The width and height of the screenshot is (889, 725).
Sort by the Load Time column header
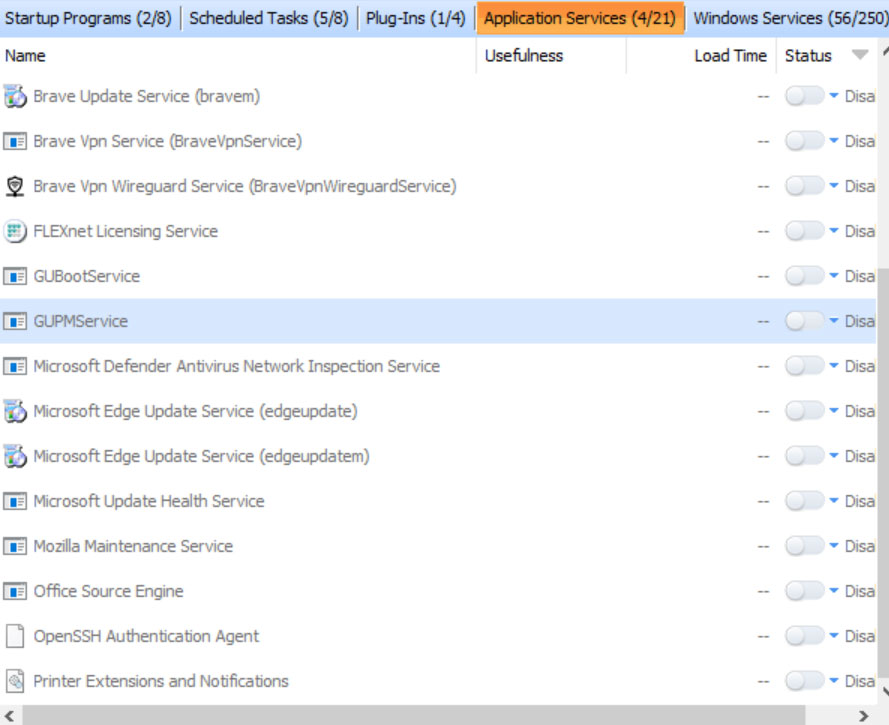(701, 56)
